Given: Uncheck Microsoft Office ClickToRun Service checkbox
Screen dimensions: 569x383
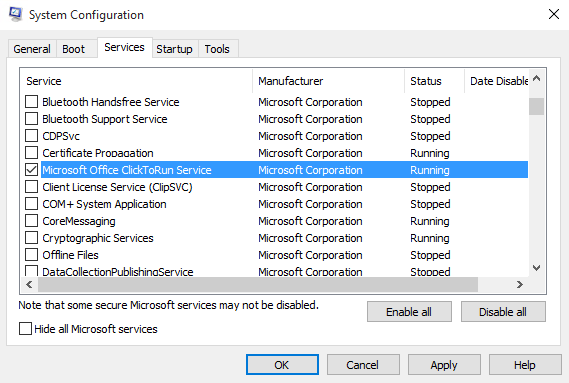Looking at the screenshot, I should coord(32,170).
